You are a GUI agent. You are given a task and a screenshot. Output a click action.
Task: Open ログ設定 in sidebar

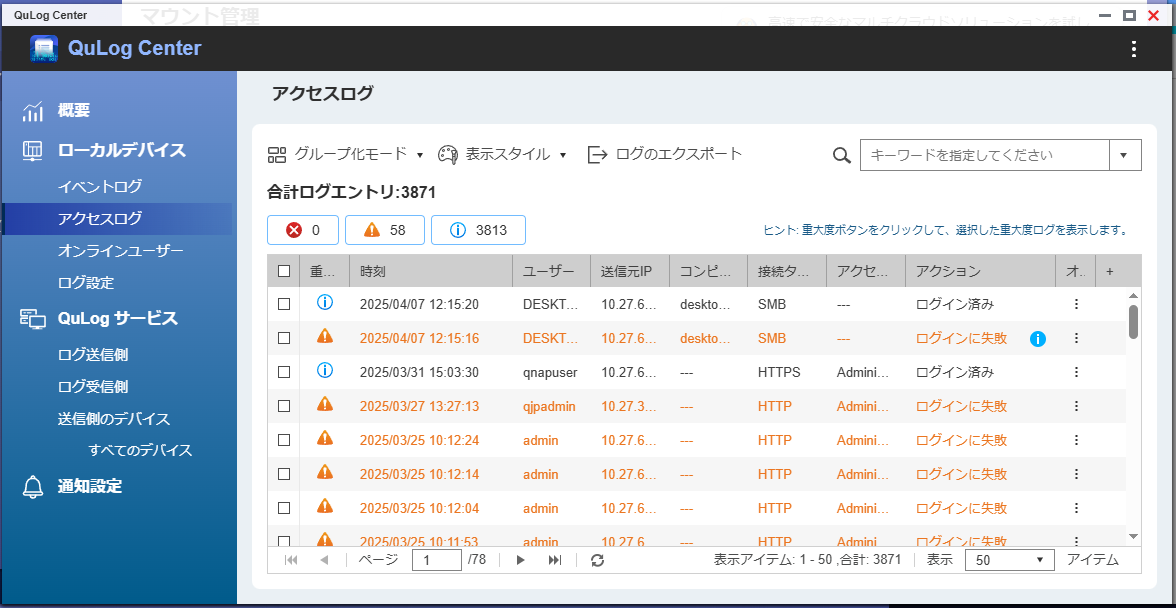coord(86,283)
